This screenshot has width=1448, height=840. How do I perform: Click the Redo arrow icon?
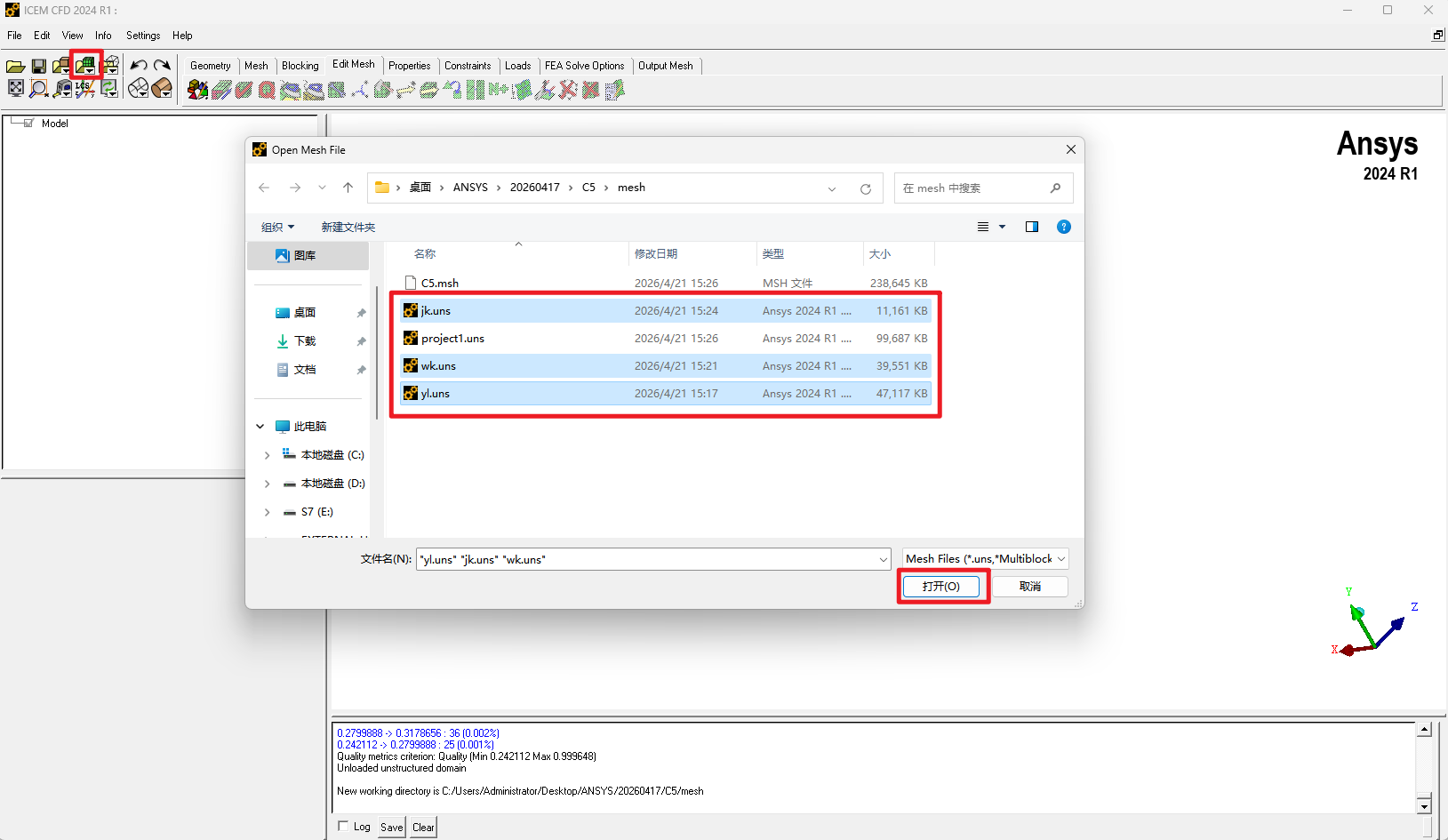click(x=162, y=66)
